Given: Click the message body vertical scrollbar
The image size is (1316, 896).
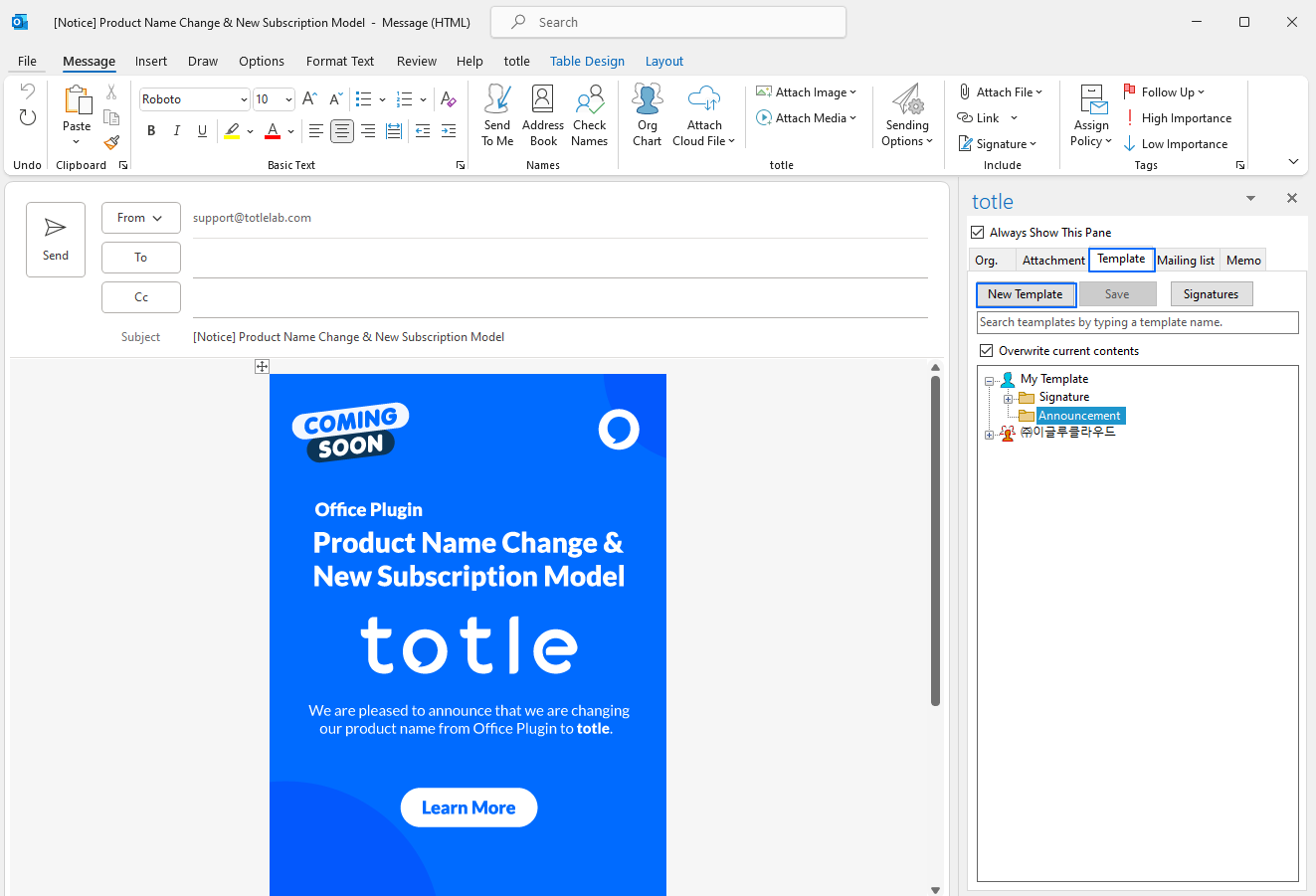Looking at the screenshot, I should [935, 541].
